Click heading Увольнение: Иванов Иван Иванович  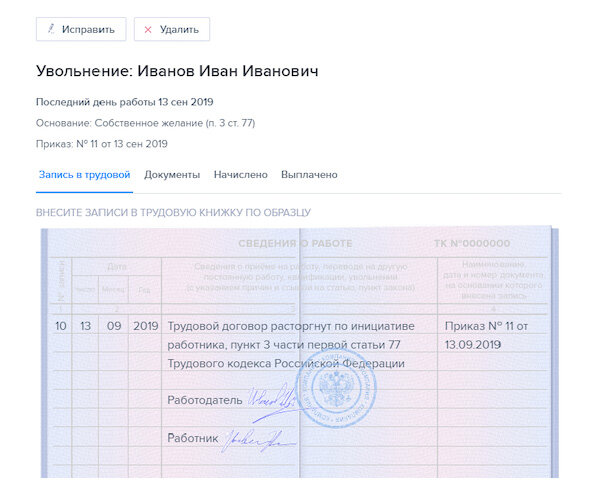(x=177, y=71)
